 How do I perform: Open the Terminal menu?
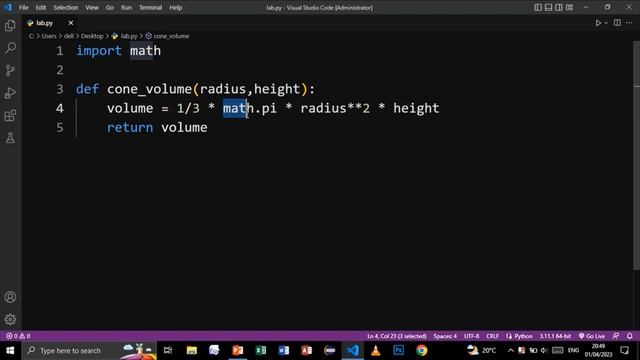[150, 7]
